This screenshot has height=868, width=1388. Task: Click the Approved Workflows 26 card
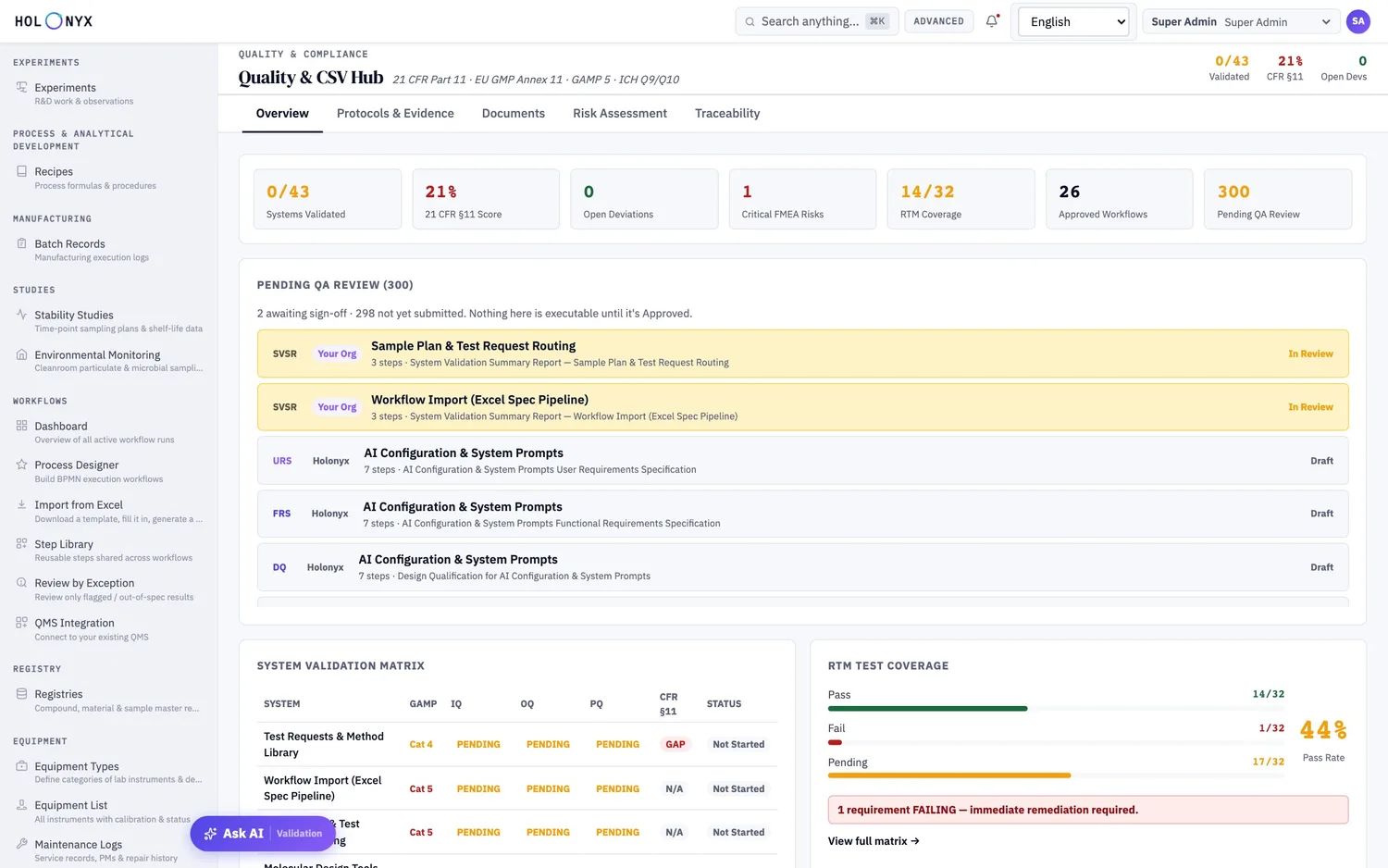click(x=1120, y=199)
